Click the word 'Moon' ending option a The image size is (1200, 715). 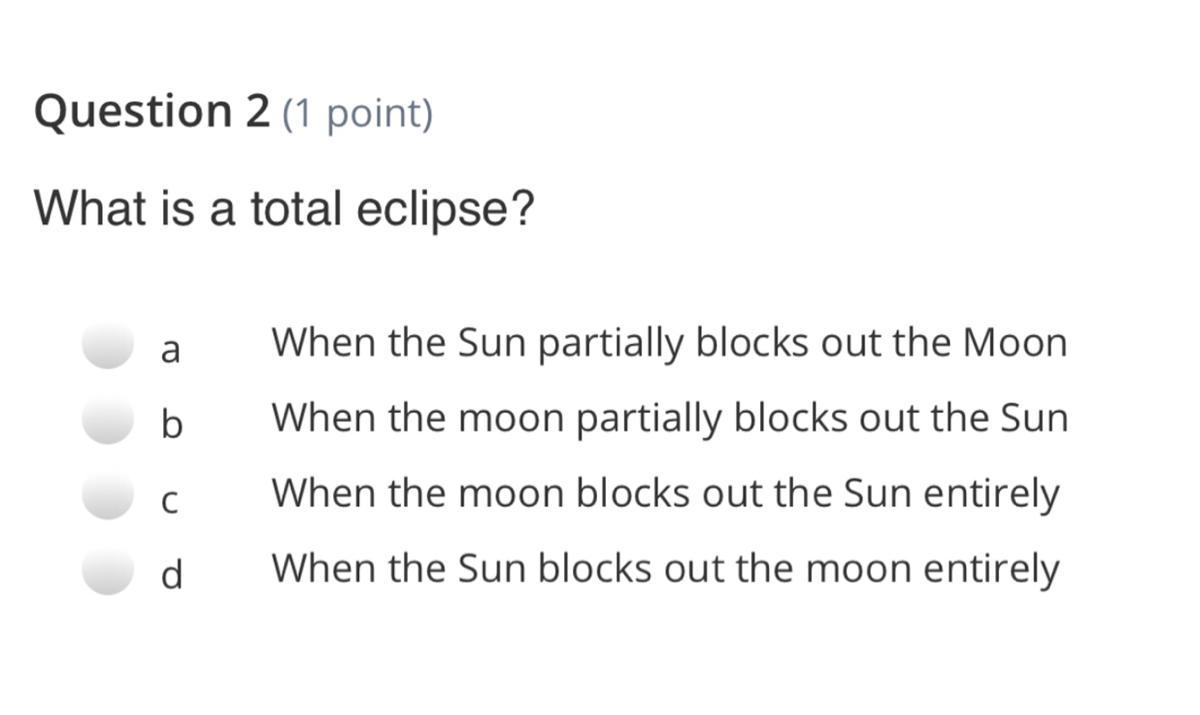(1015, 344)
